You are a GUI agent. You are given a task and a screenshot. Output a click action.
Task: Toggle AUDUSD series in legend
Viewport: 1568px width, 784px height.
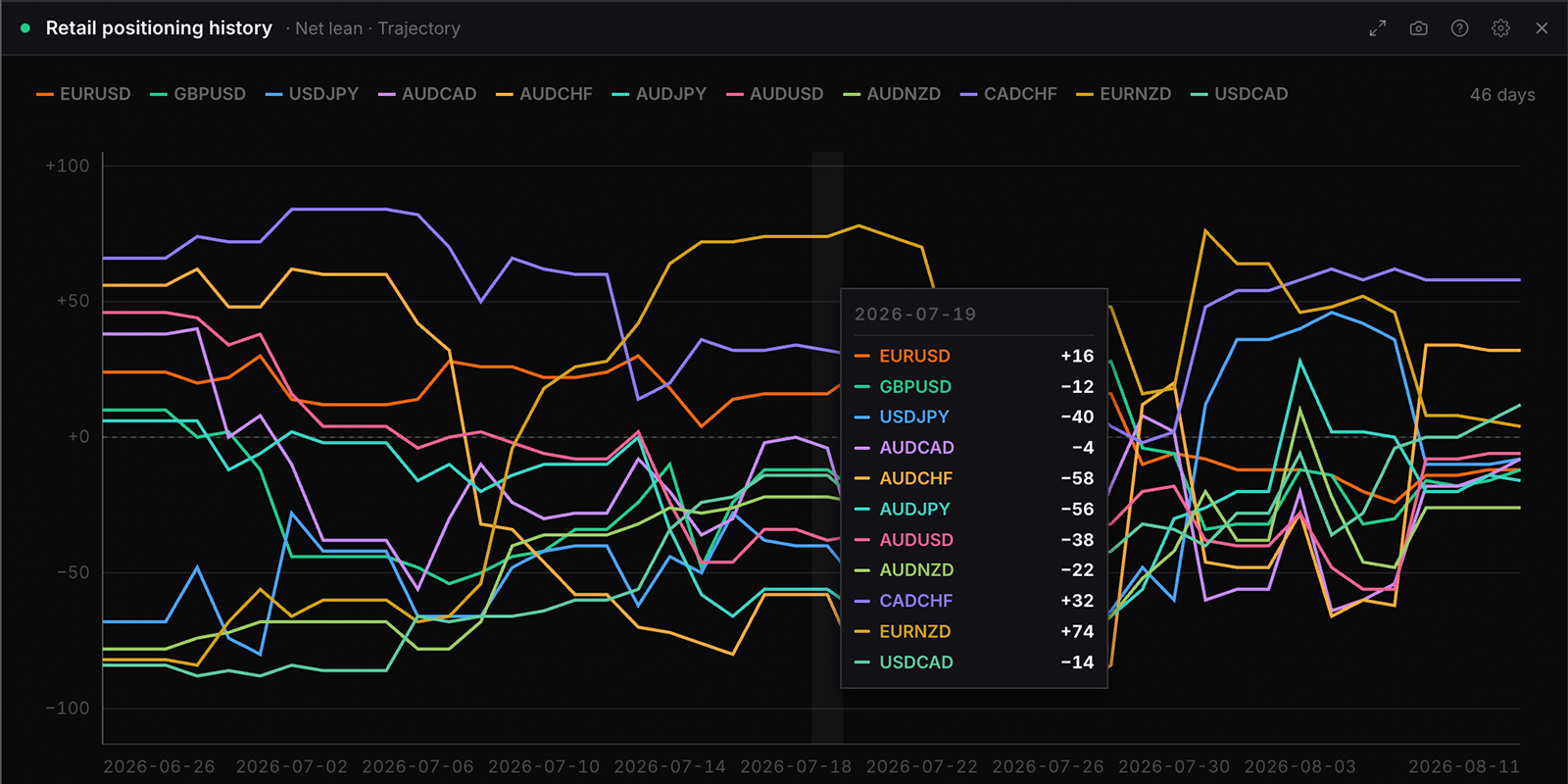(774, 94)
